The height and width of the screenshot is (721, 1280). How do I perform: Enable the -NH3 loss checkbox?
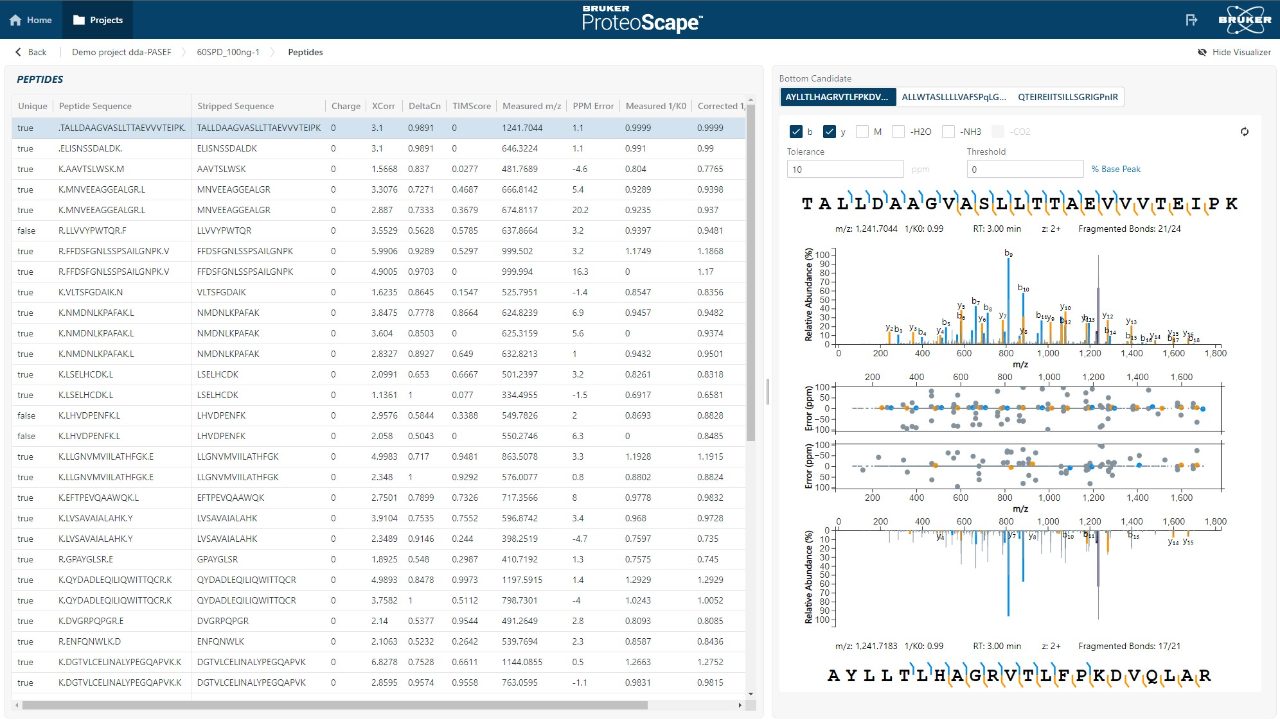pyautogui.click(x=948, y=131)
